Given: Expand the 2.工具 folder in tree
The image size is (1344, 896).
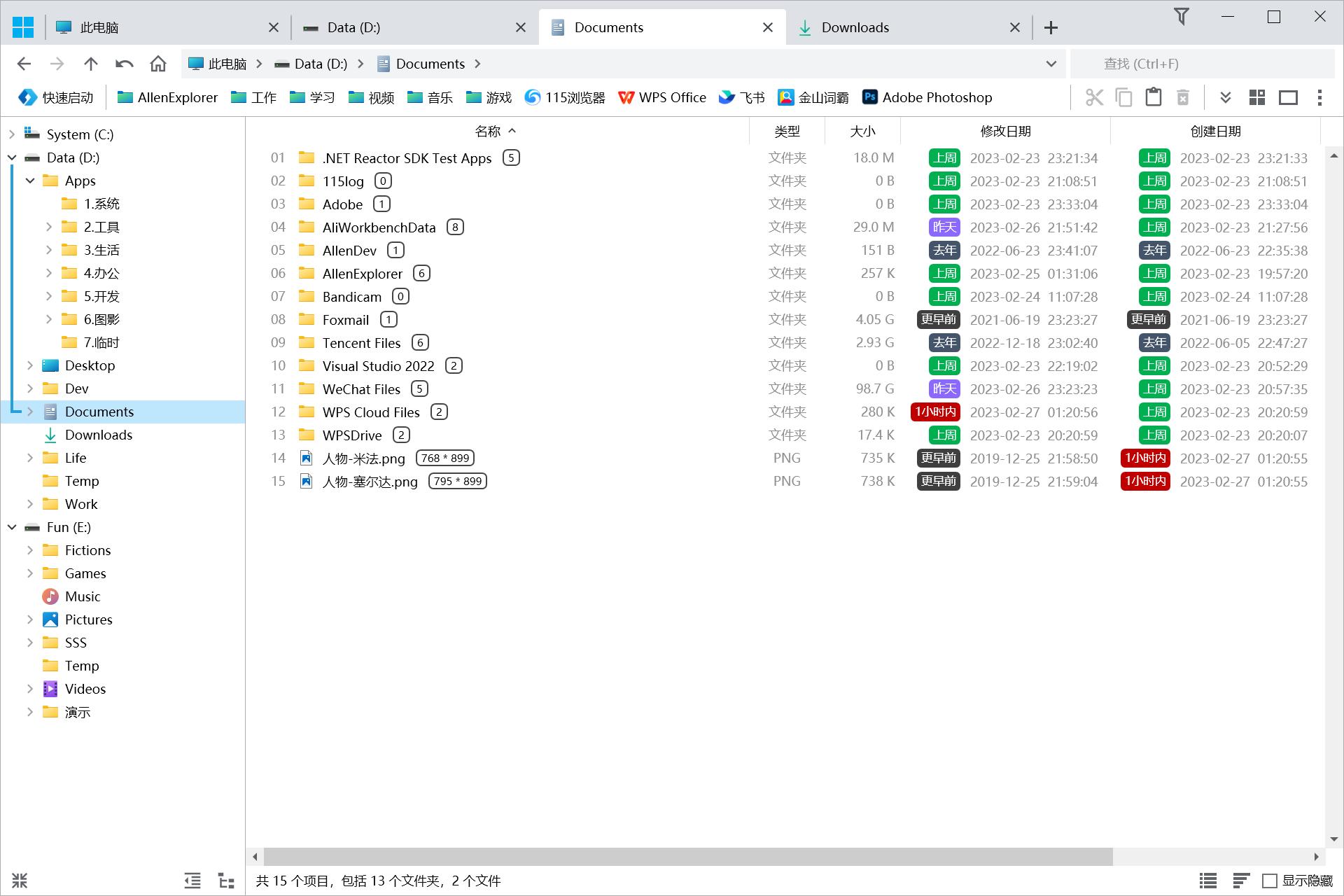Looking at the screenshot, I should (49, 227).
